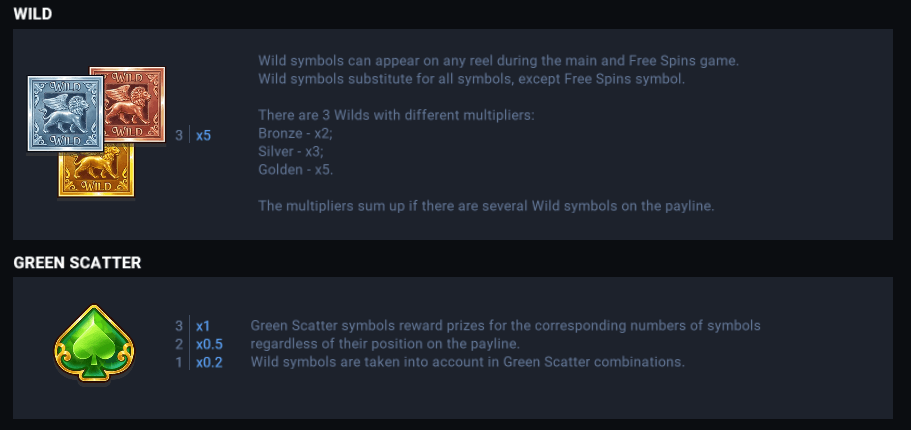Click the x1 Green Scatter payout value

pos(203,326)
